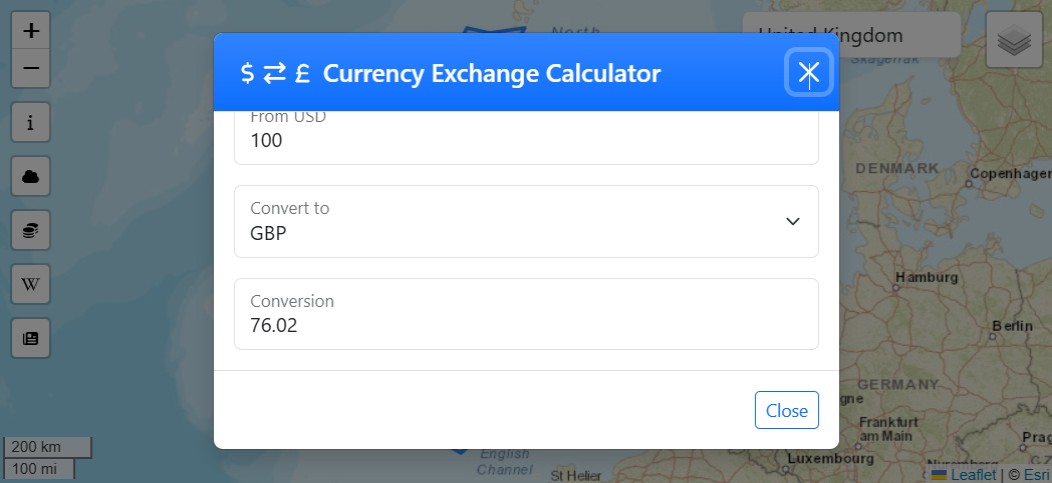Open the currency coins button

point(31,231)
